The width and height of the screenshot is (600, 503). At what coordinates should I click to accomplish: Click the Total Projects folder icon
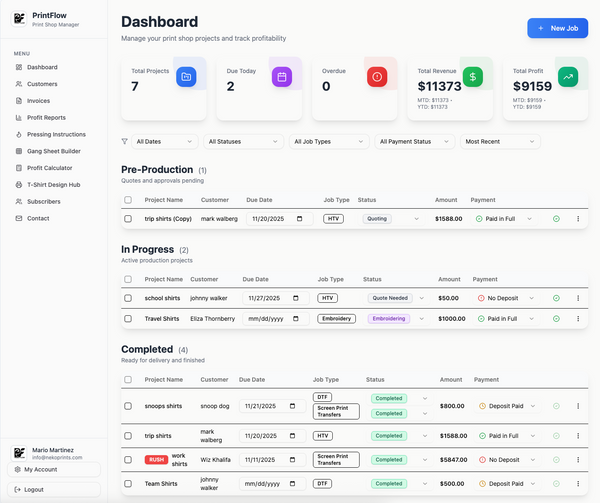[185, 77]
